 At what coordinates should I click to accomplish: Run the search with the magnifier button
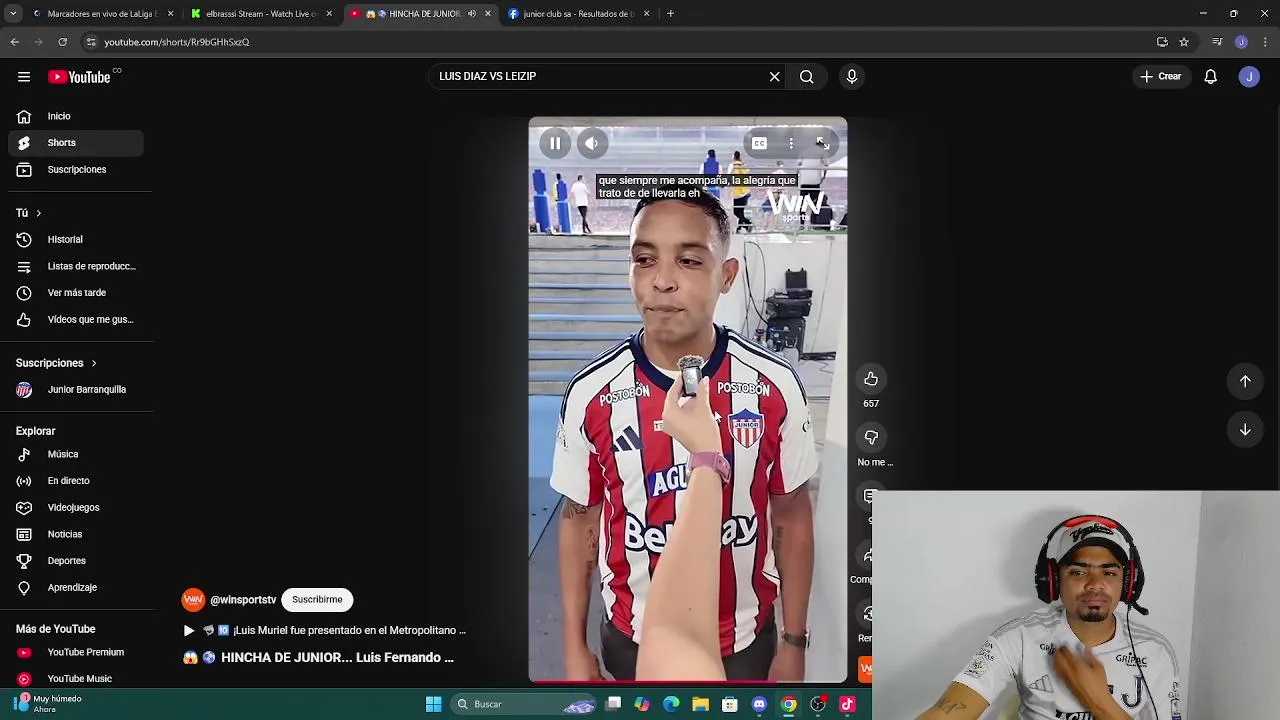point(807,77)
